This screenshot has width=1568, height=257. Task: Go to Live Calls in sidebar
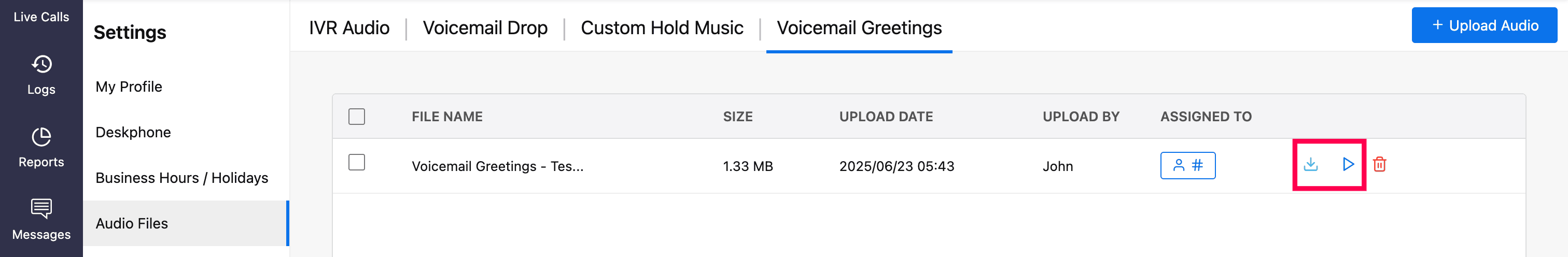[41, 17]
